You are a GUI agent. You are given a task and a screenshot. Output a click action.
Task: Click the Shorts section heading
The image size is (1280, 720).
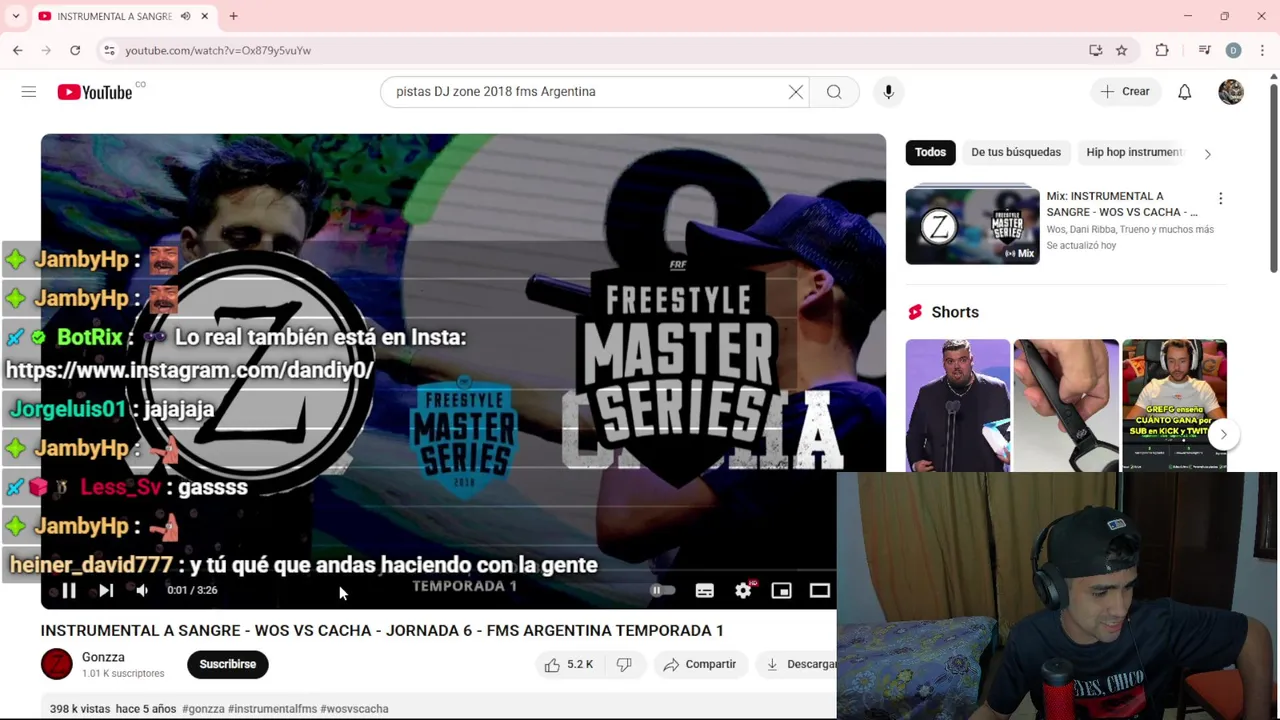955,312
